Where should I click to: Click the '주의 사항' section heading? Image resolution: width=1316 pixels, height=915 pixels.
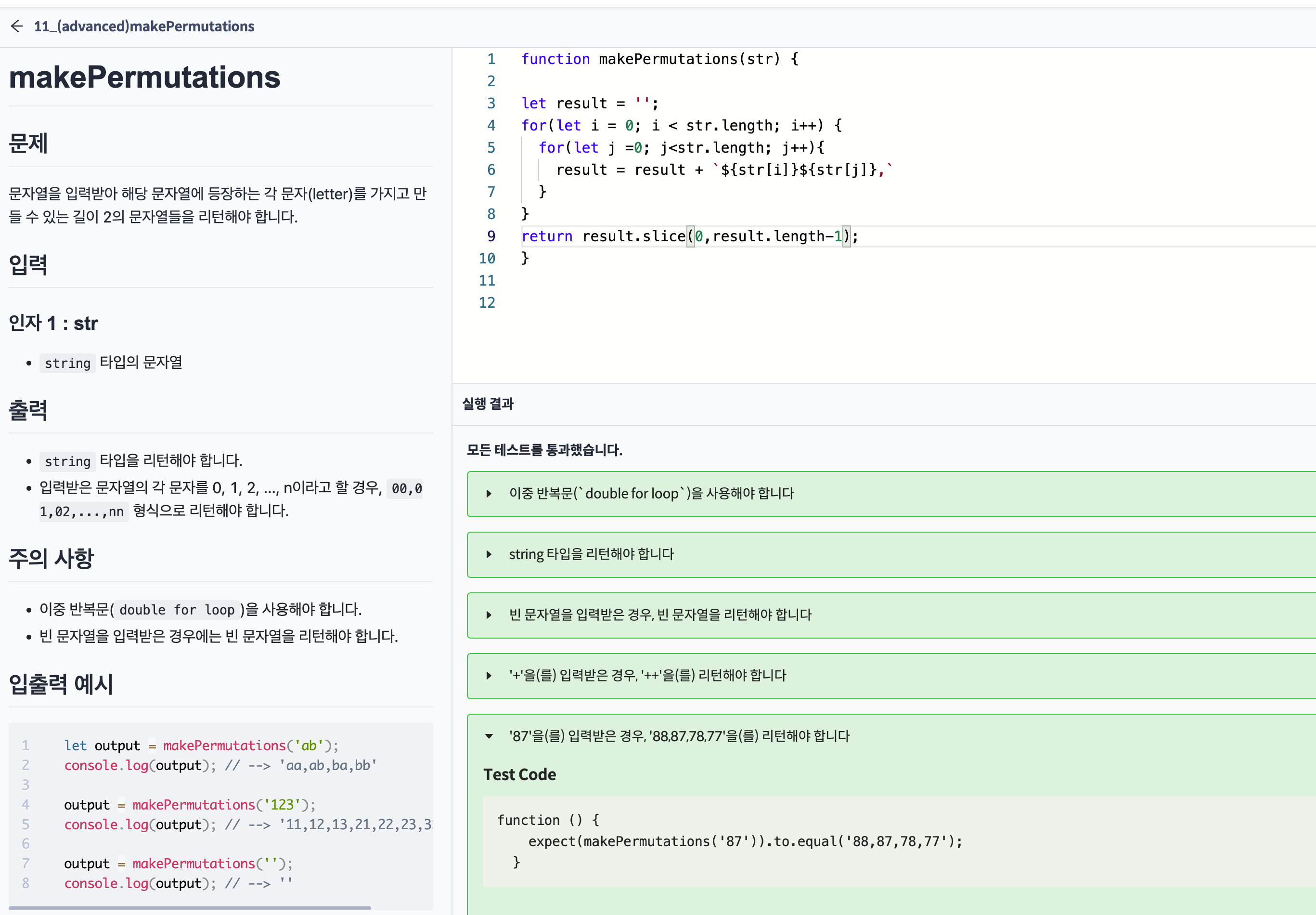click(x=51, y=559)
